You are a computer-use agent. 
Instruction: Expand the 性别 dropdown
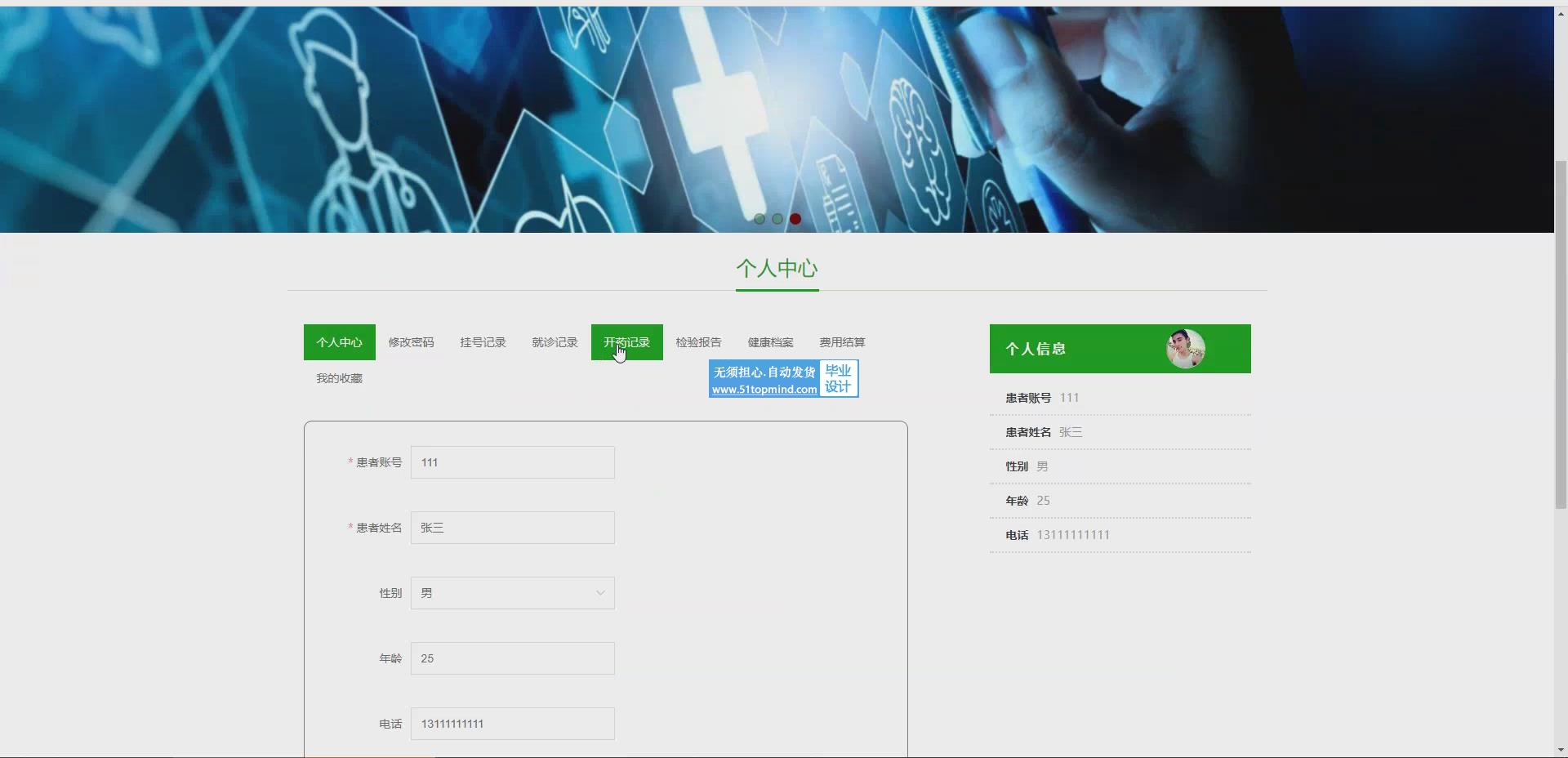(513, 593)
